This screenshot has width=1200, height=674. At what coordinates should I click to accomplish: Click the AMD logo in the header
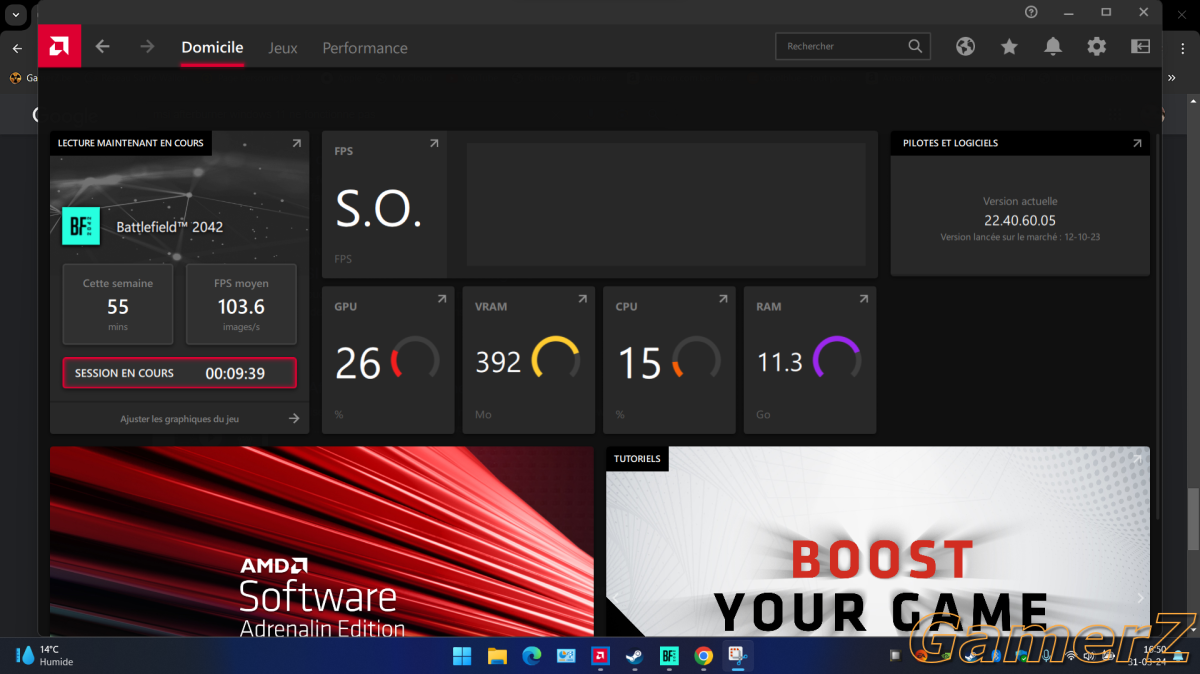(x=59, y=46)
